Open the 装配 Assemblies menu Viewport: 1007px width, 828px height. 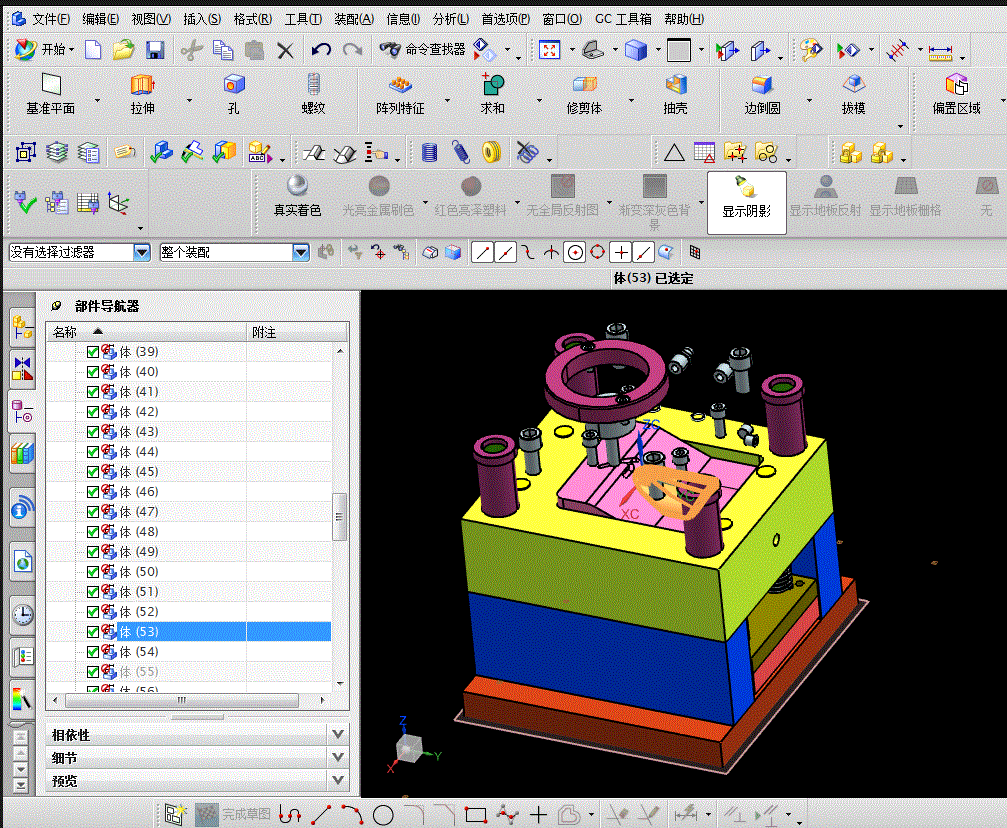tap(354, 19)
